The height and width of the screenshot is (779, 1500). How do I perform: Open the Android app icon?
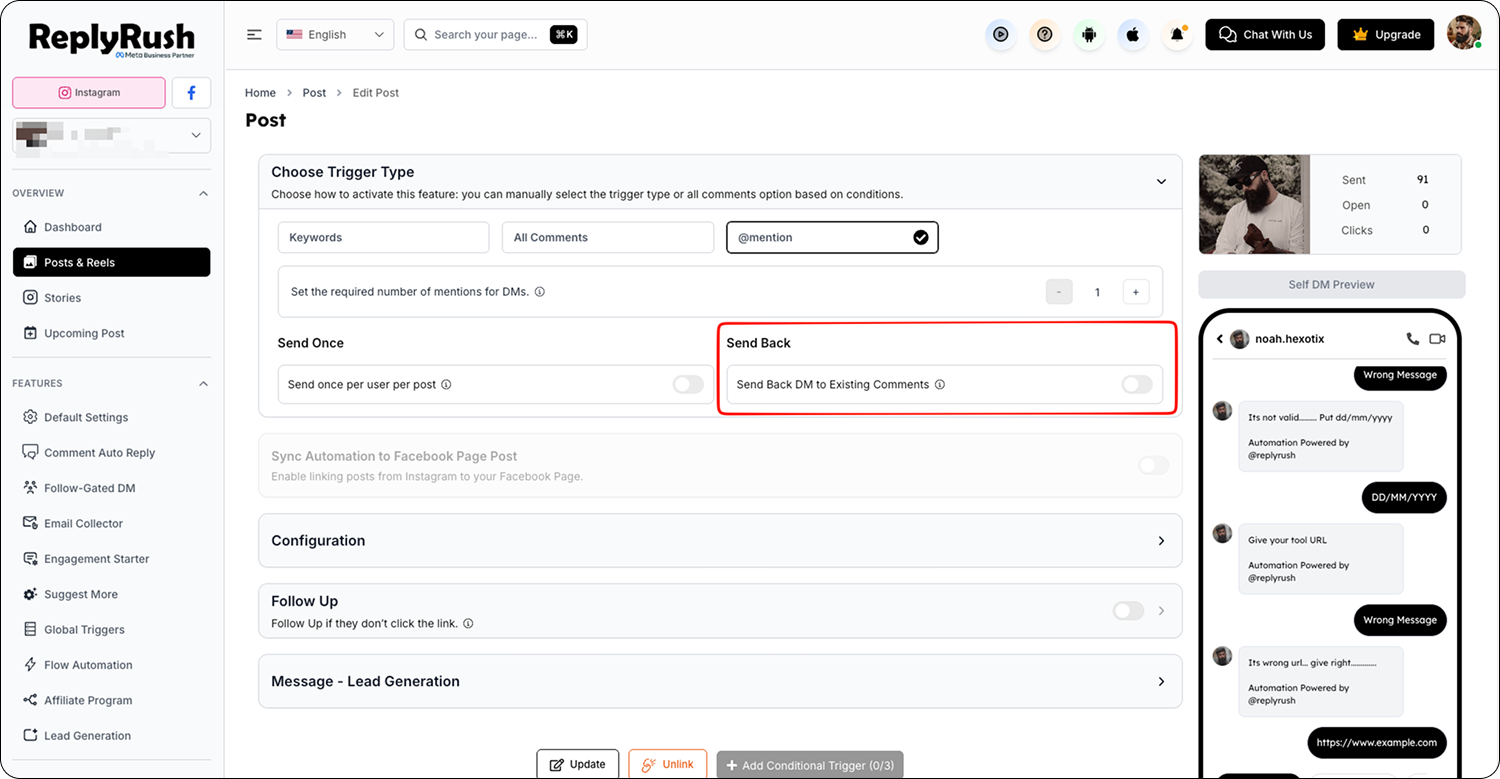point(1089,35)
